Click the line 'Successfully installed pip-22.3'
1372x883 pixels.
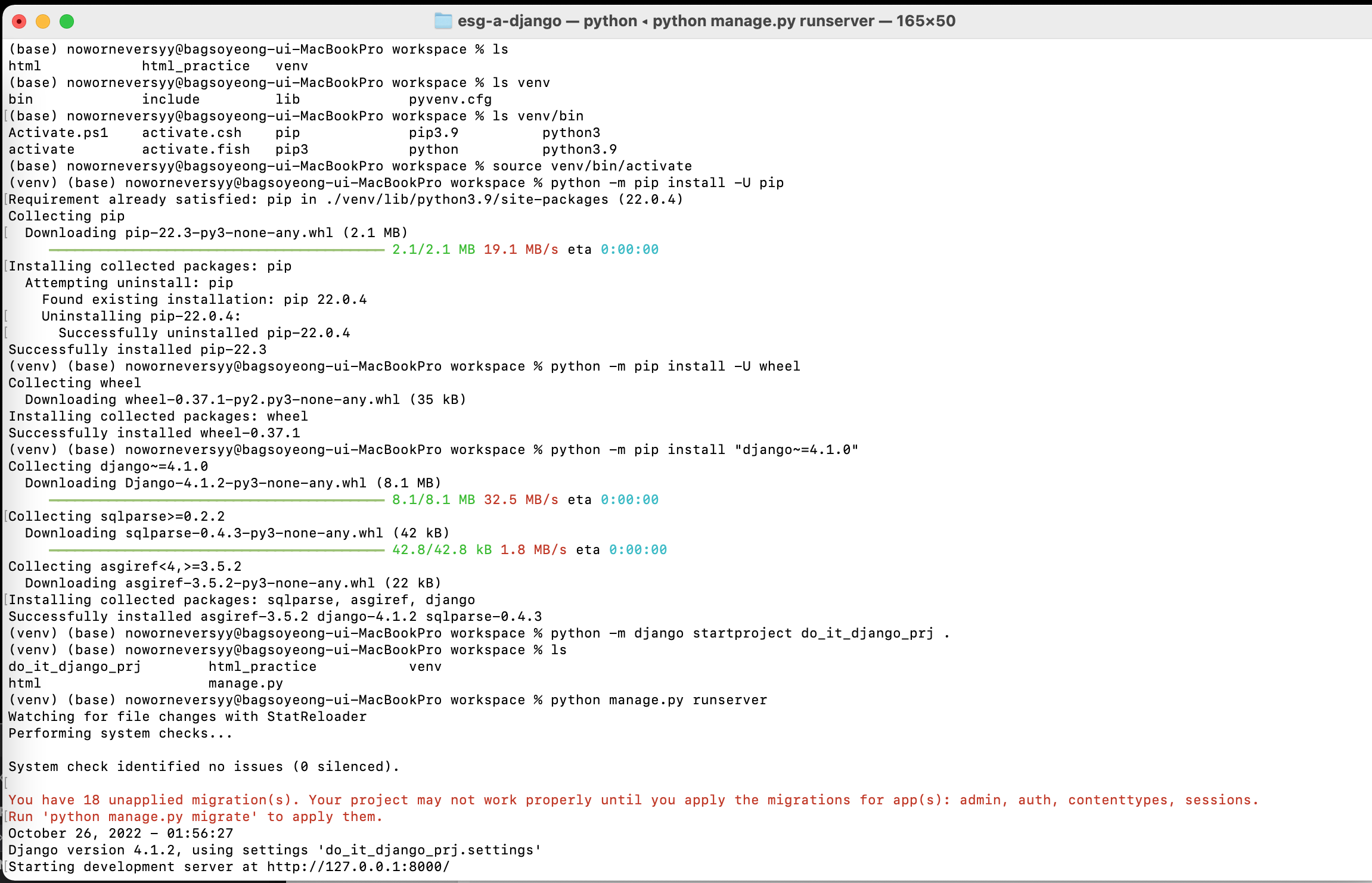pyautogui.click(x=138, y=350)
